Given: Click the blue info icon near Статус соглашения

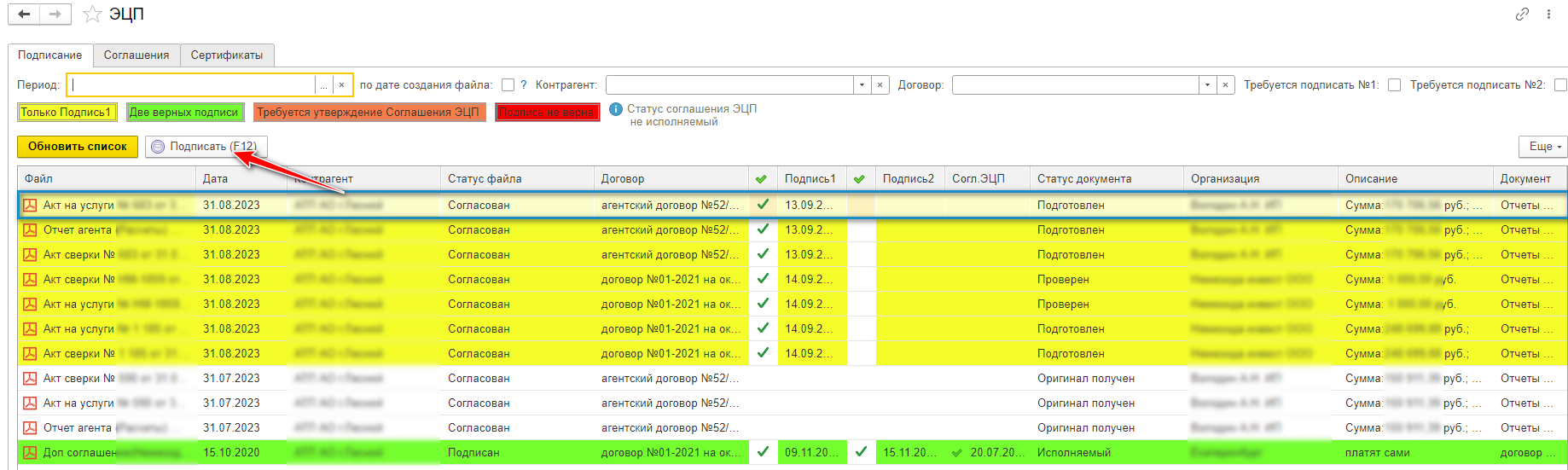Looking at the screenshot, I should 616,110.
